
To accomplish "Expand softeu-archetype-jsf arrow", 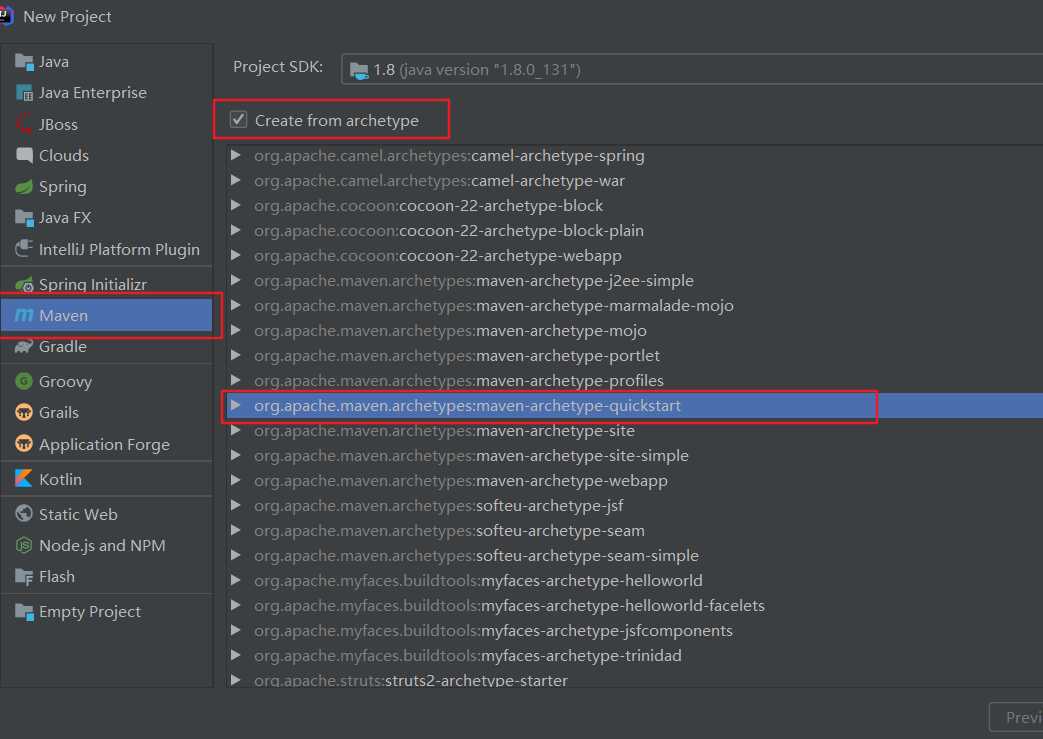I will coord(235,506).
